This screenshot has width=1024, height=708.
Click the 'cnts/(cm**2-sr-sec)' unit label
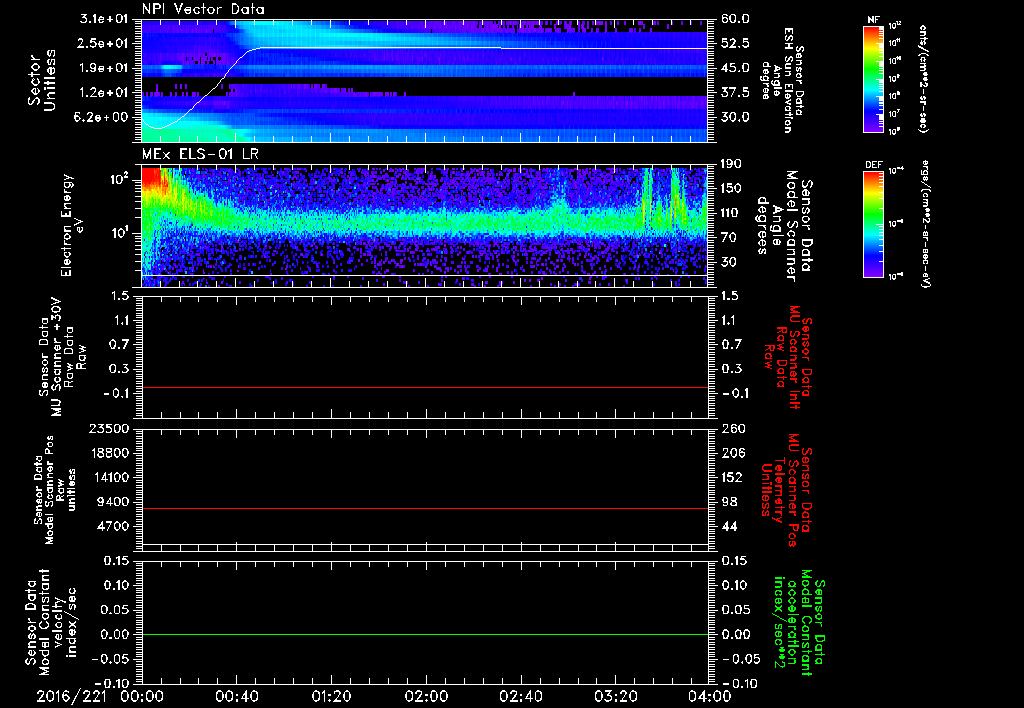coord(923,78)
